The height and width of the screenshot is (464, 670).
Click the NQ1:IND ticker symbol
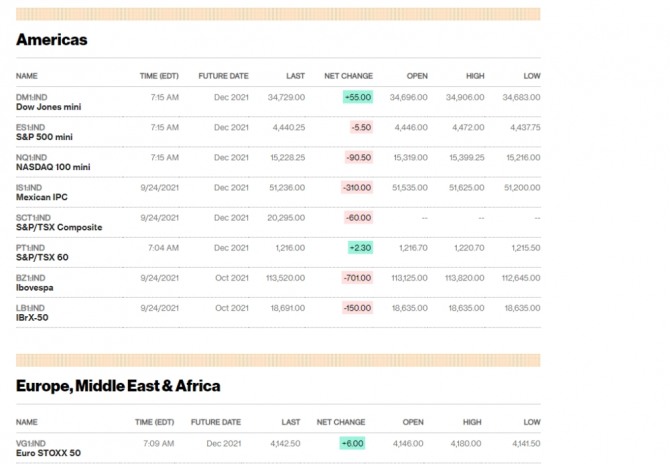pos(32,157)
